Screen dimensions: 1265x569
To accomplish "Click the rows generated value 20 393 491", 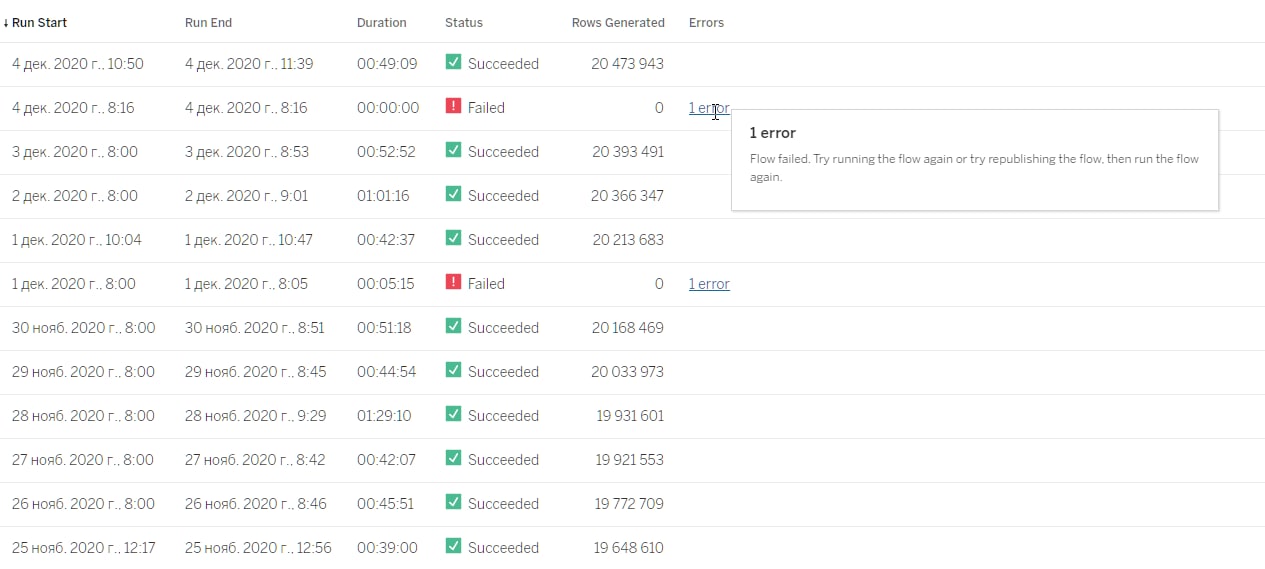I will [x=627, y=152].
